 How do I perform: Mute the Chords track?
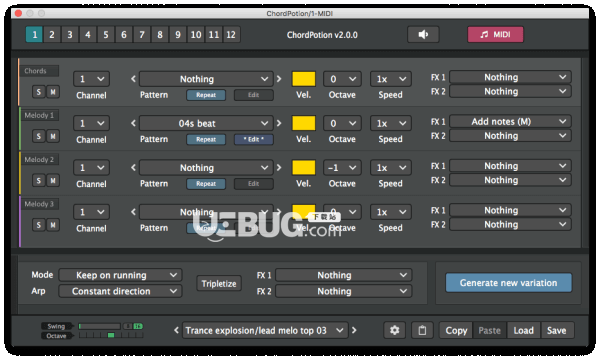53,92
